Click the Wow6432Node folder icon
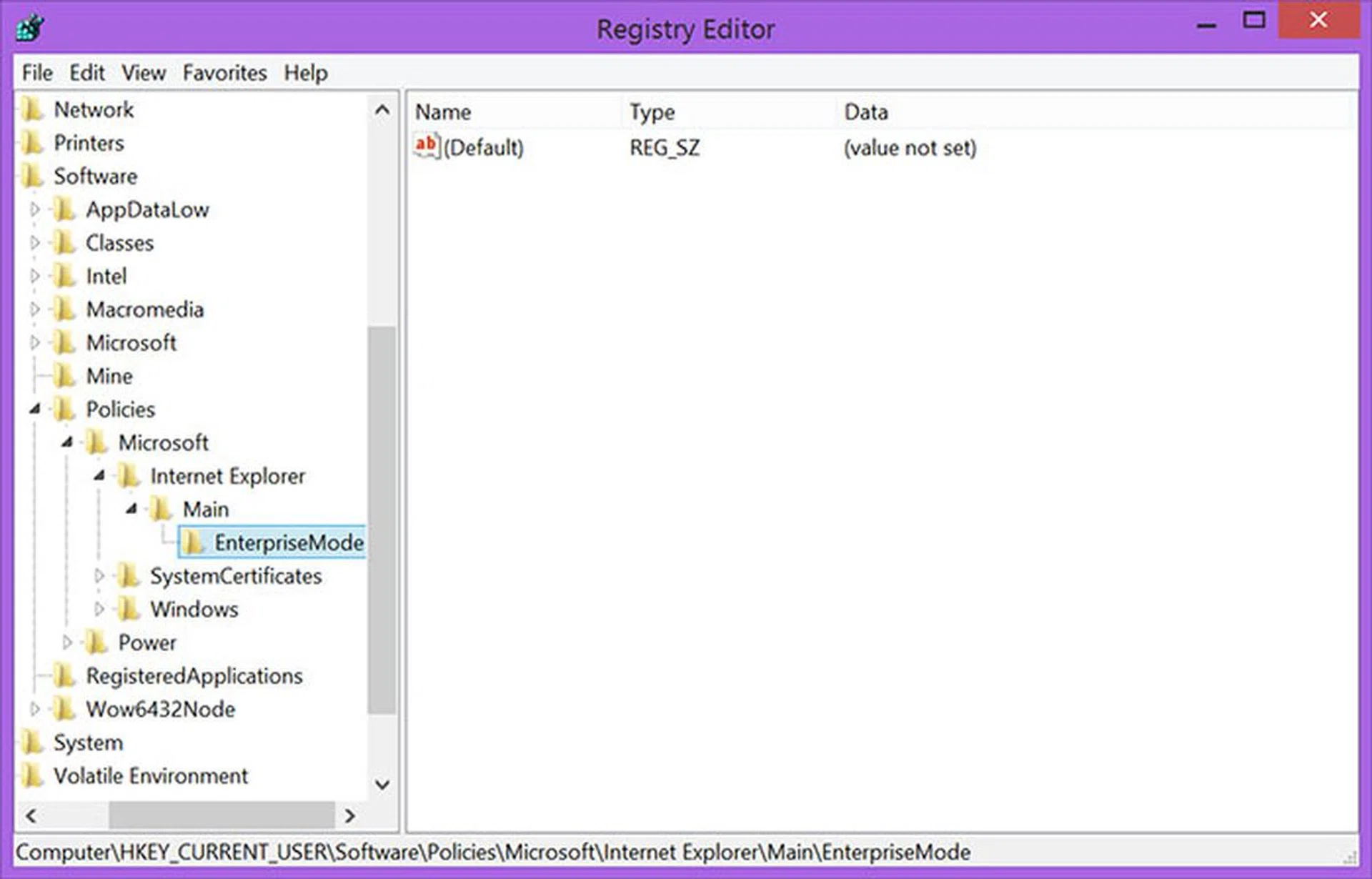1372x879 pixels. 64,709
